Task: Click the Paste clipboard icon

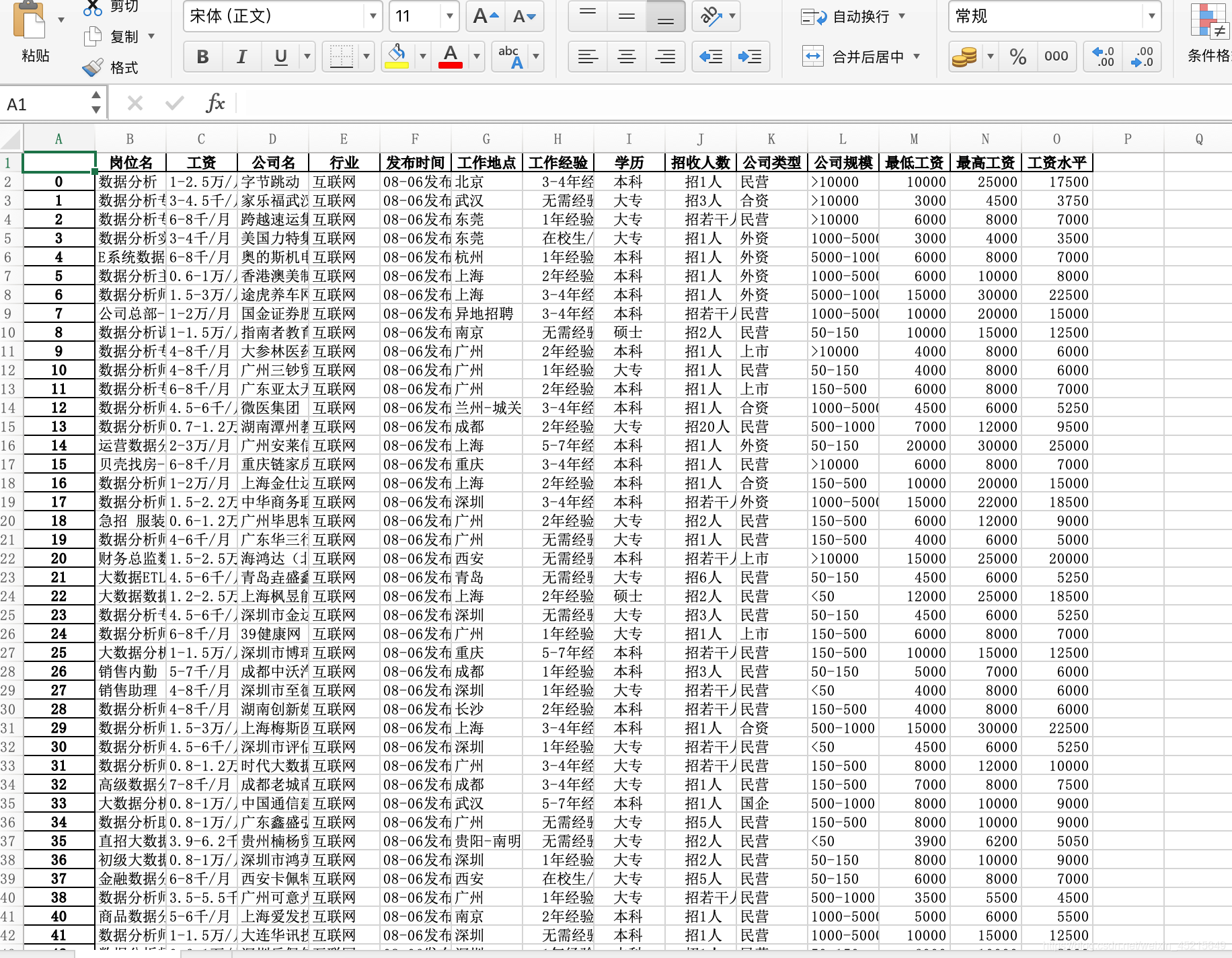Action: (x=30, y=19)
